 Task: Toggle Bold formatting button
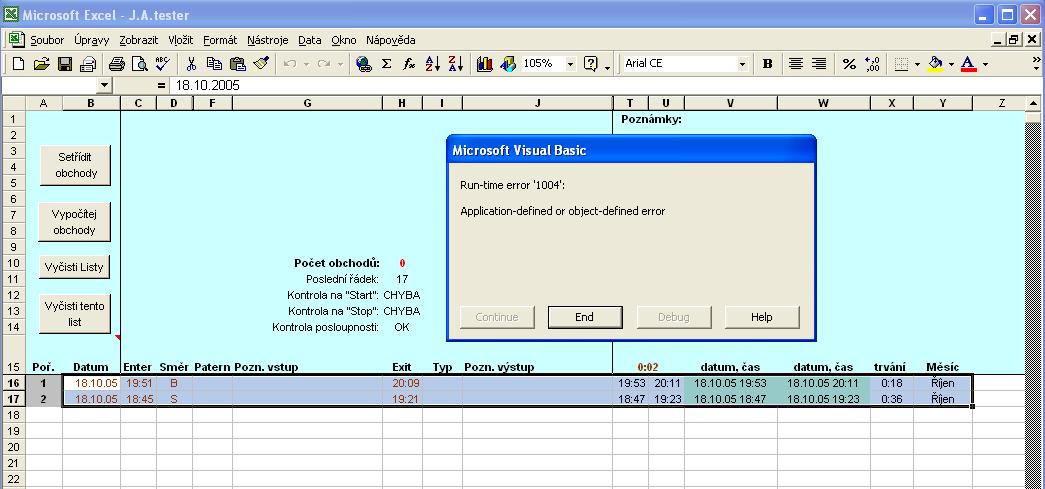coord(768,64)
